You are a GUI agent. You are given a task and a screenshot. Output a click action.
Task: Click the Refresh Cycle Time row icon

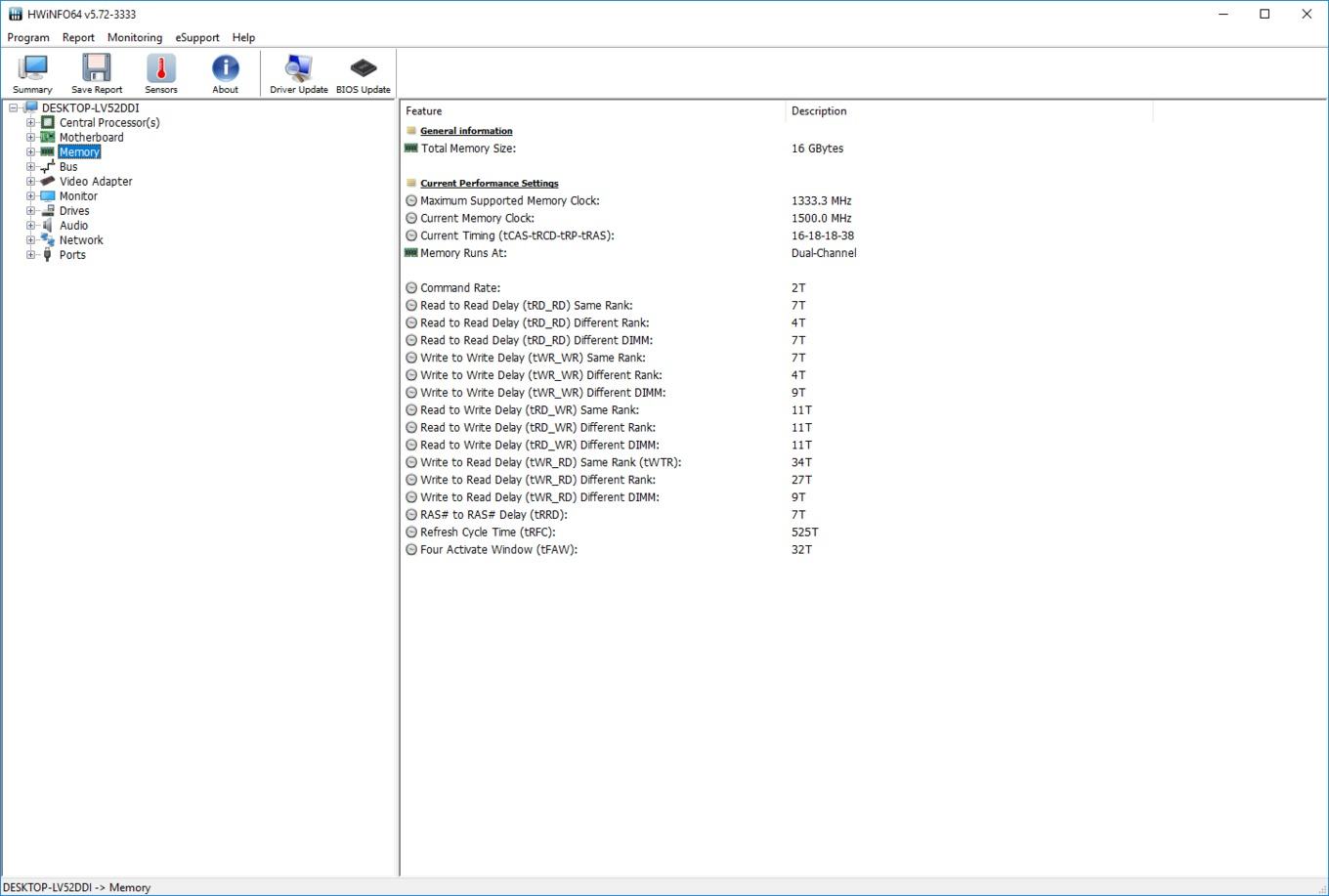coord(411,533)
